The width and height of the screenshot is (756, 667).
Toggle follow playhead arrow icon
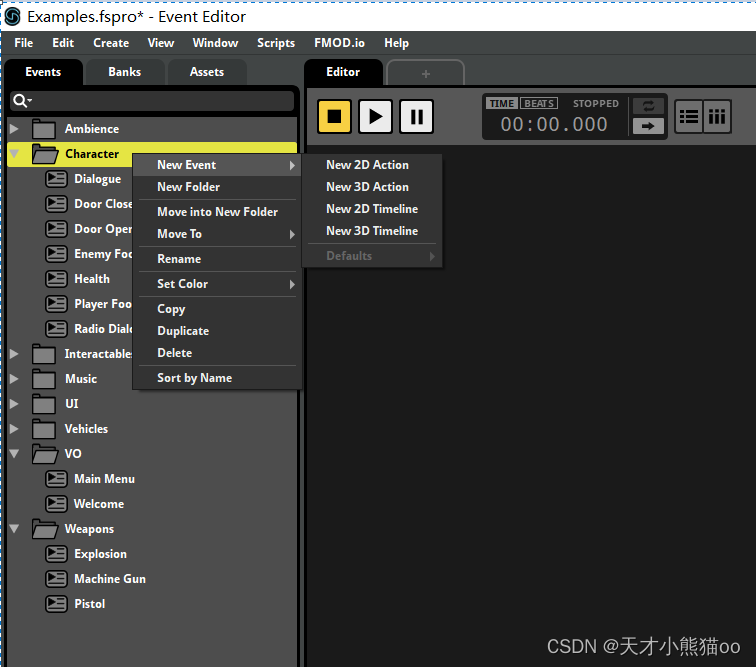click(x=648, y=126)
